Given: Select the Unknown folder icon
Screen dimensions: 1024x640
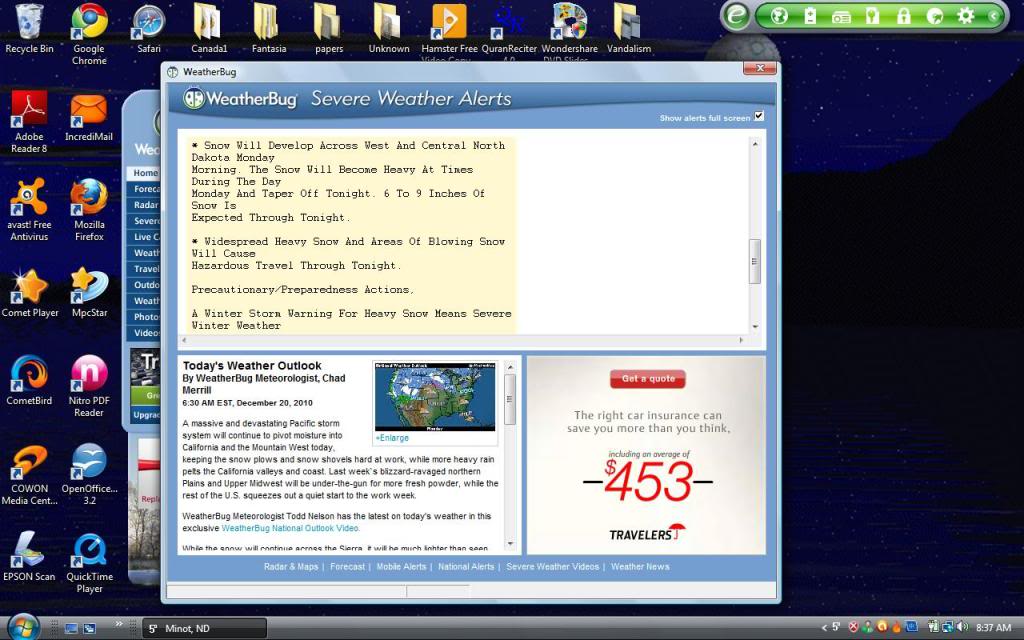Looking at the screenshot, I should click(389, 29).
